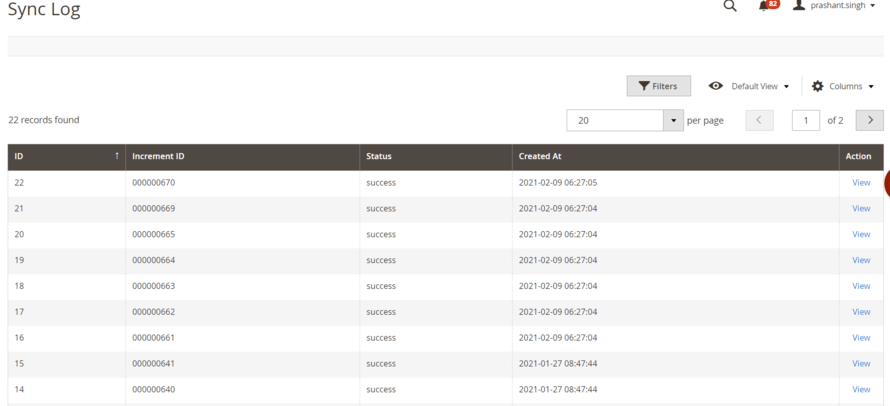Image resolution: width=890 pixels, height=406 pixels.
Task: Open the Filters panel
Action: tap(658, 86)
